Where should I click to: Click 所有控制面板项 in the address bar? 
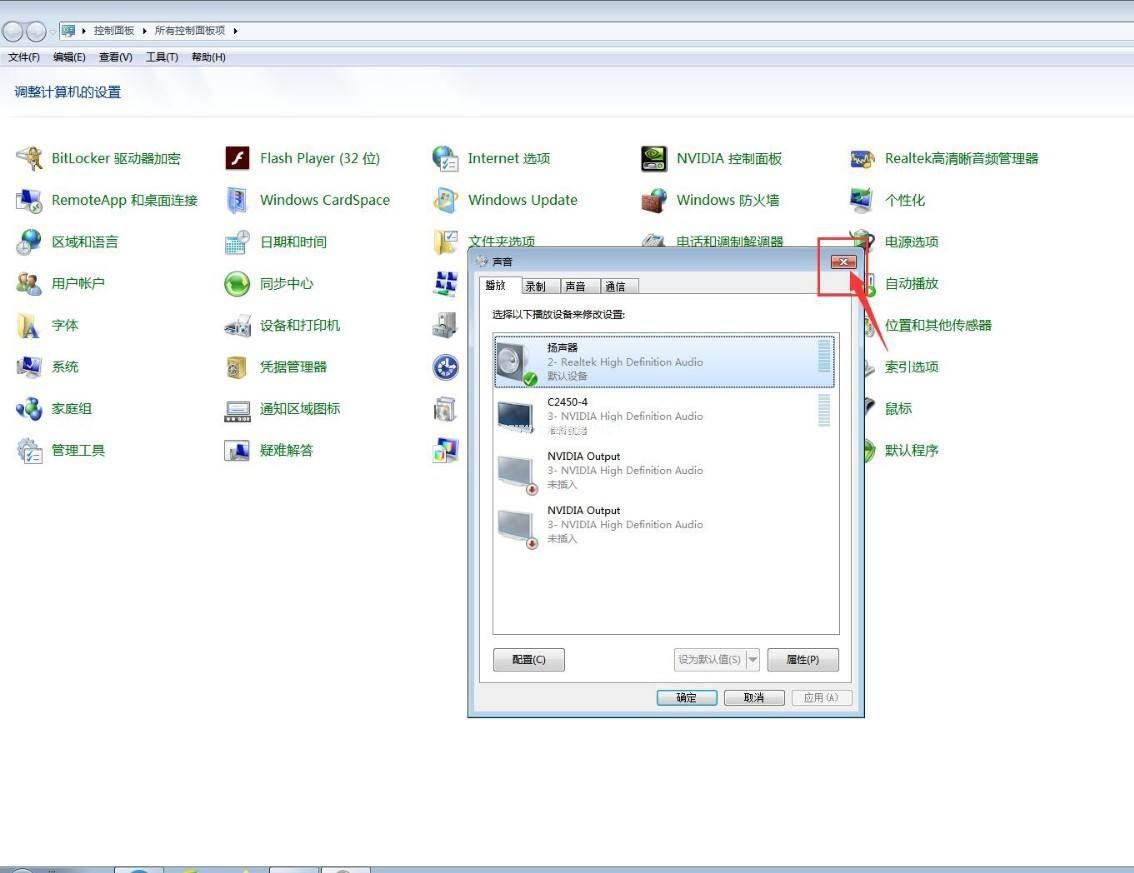(189, 30)
